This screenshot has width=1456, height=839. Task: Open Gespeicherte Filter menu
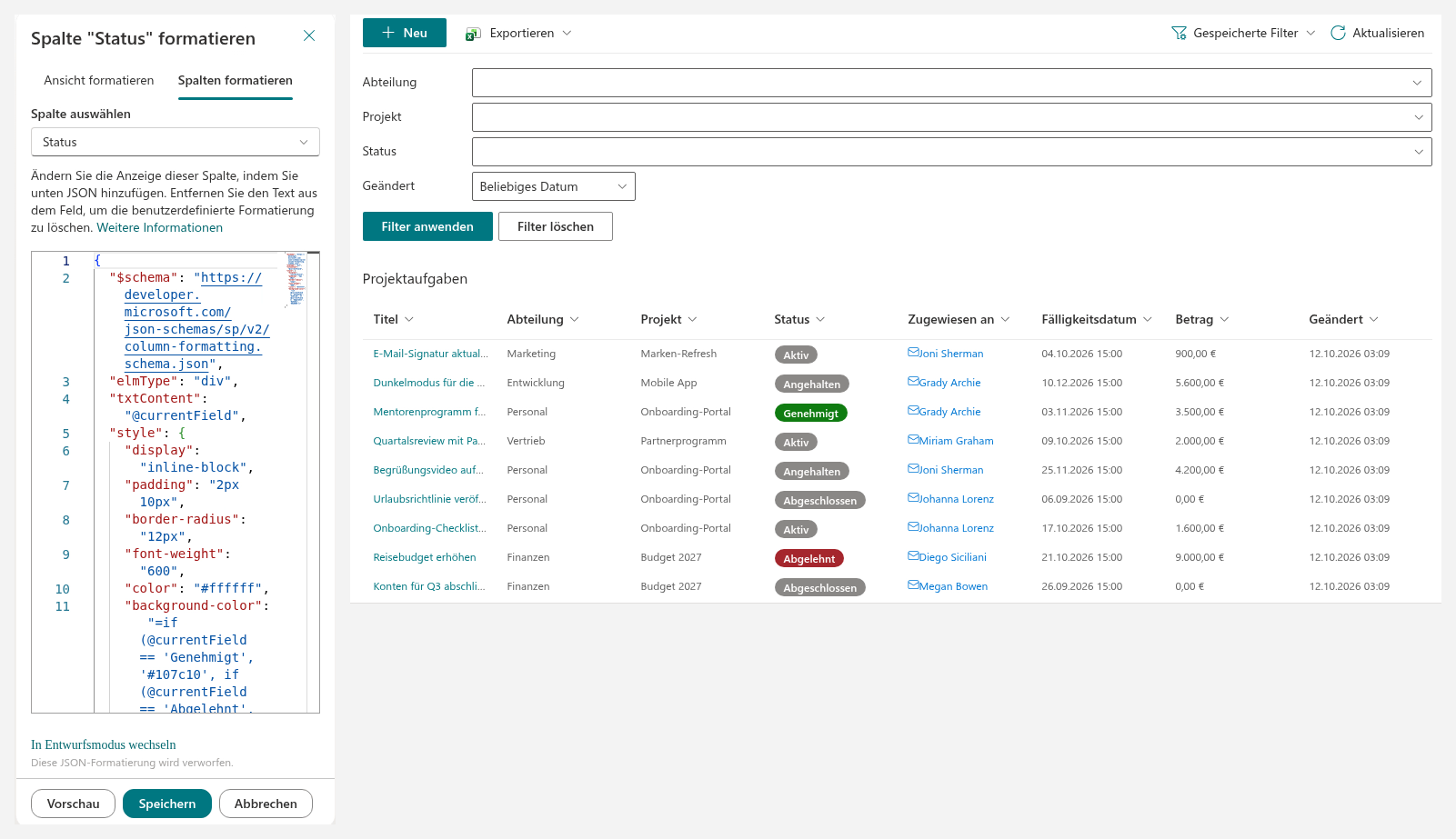(x=1243, y=33)
